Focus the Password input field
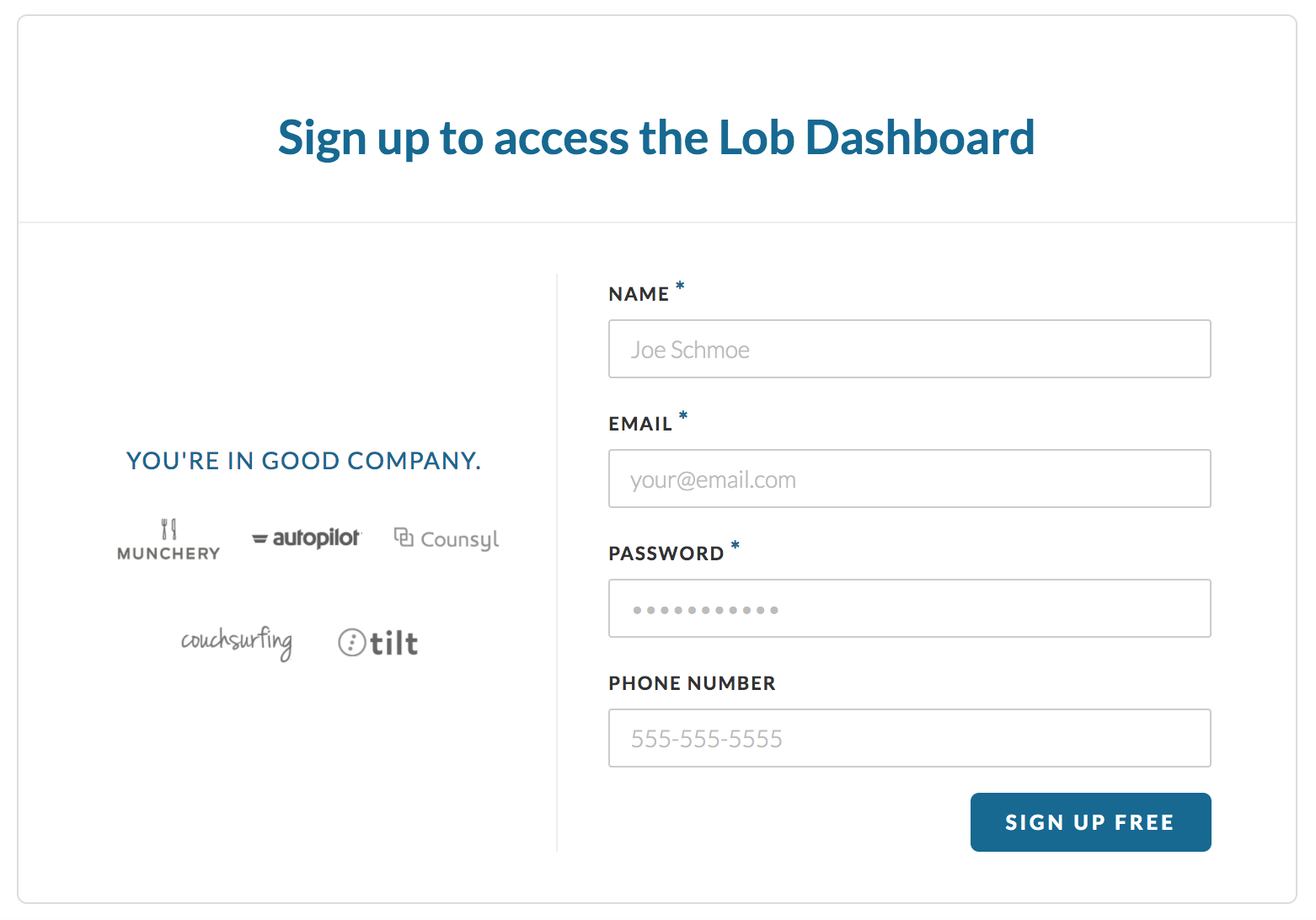 (910, 608)
